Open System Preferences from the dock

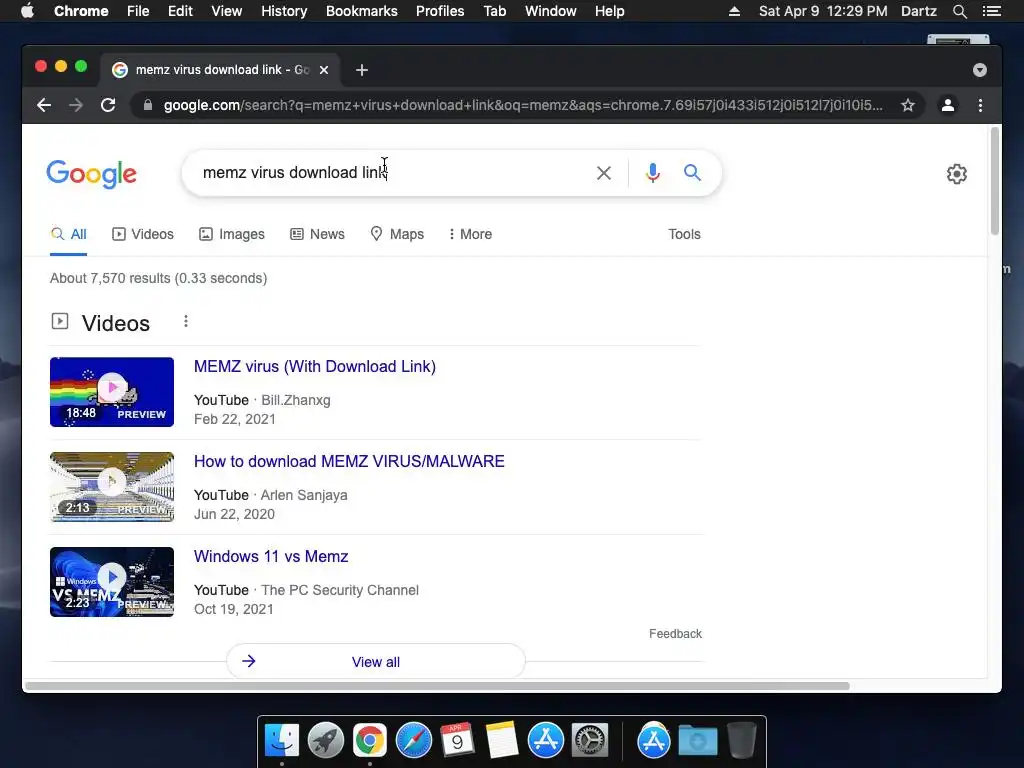pyautogui.click(x=590, y=740)
